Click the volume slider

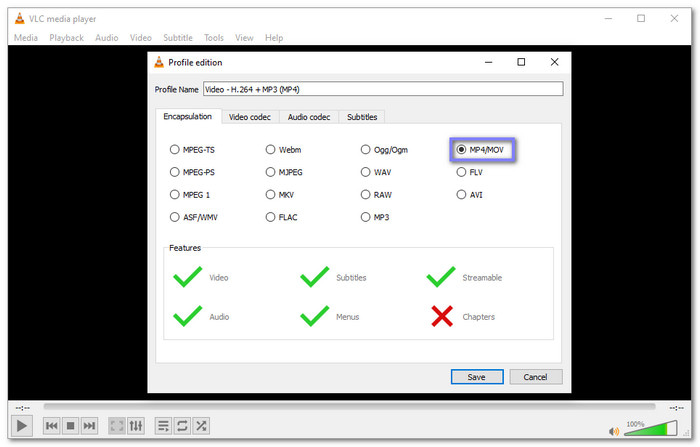click(x=650, y=429)
